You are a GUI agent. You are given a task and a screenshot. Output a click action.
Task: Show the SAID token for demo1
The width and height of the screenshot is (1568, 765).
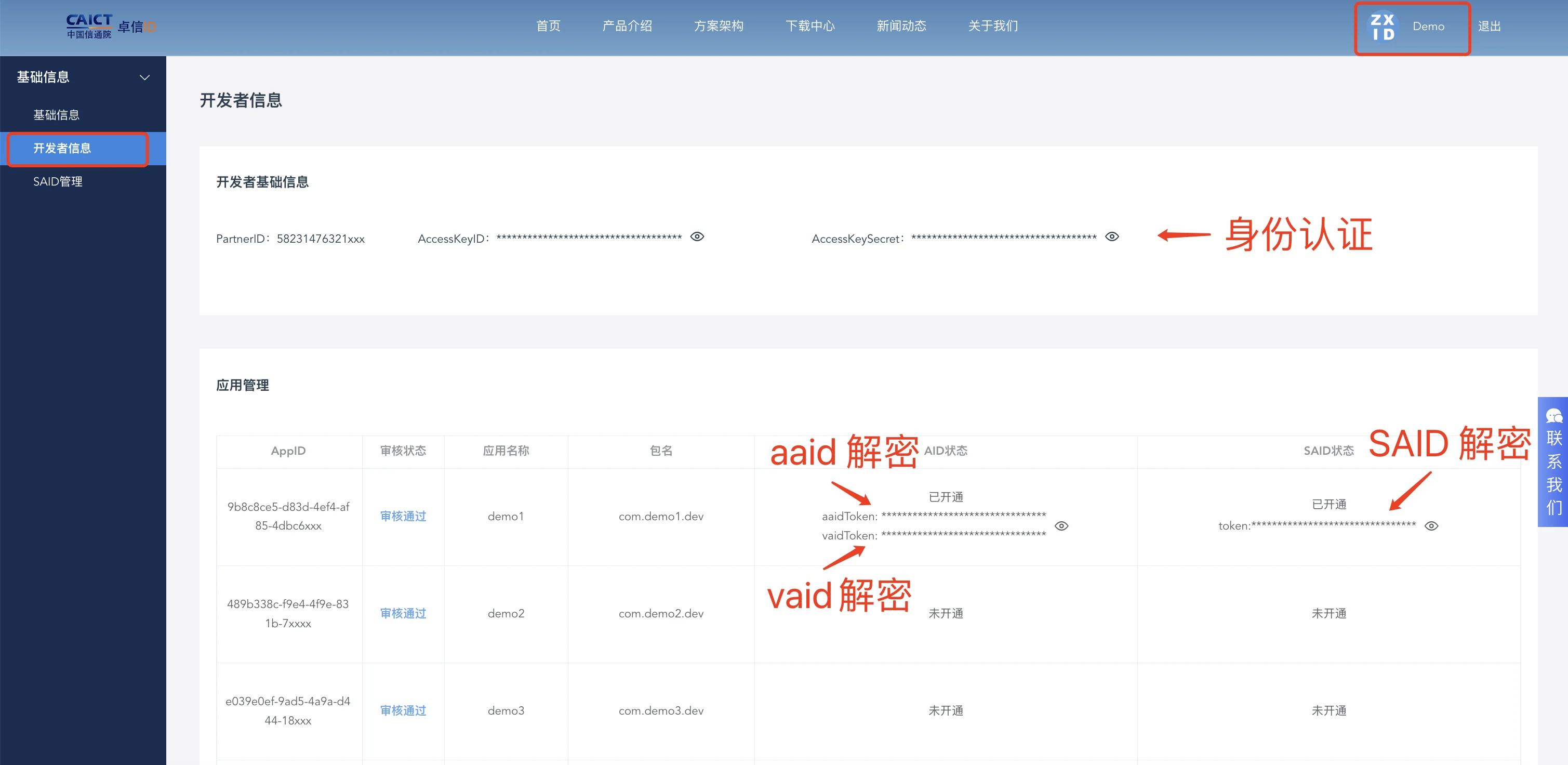pos(1431,526)
